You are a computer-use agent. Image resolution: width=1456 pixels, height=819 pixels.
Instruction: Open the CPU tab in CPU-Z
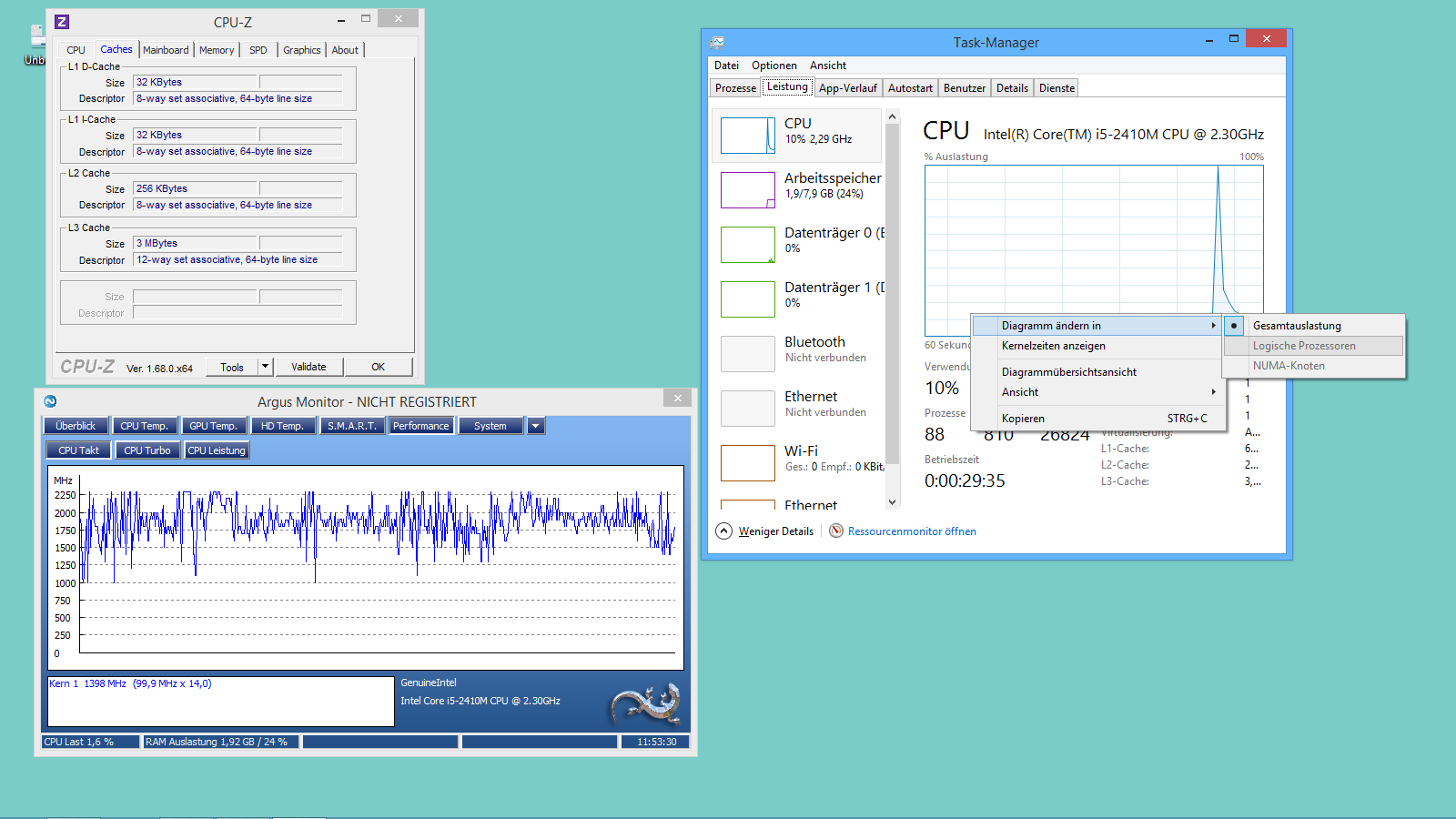coord(76,50)
